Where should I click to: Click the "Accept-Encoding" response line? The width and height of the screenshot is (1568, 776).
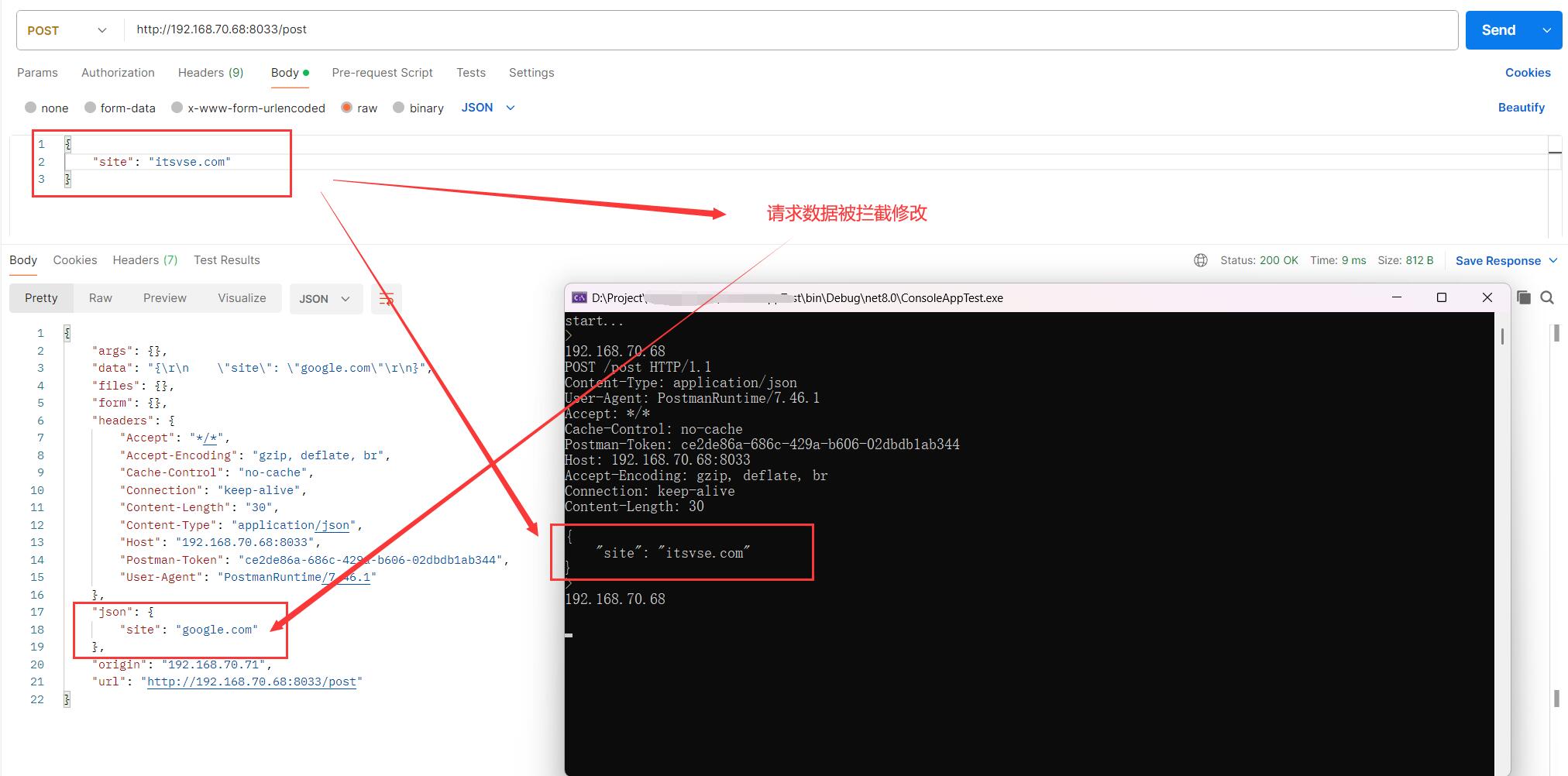click(255, 455)
